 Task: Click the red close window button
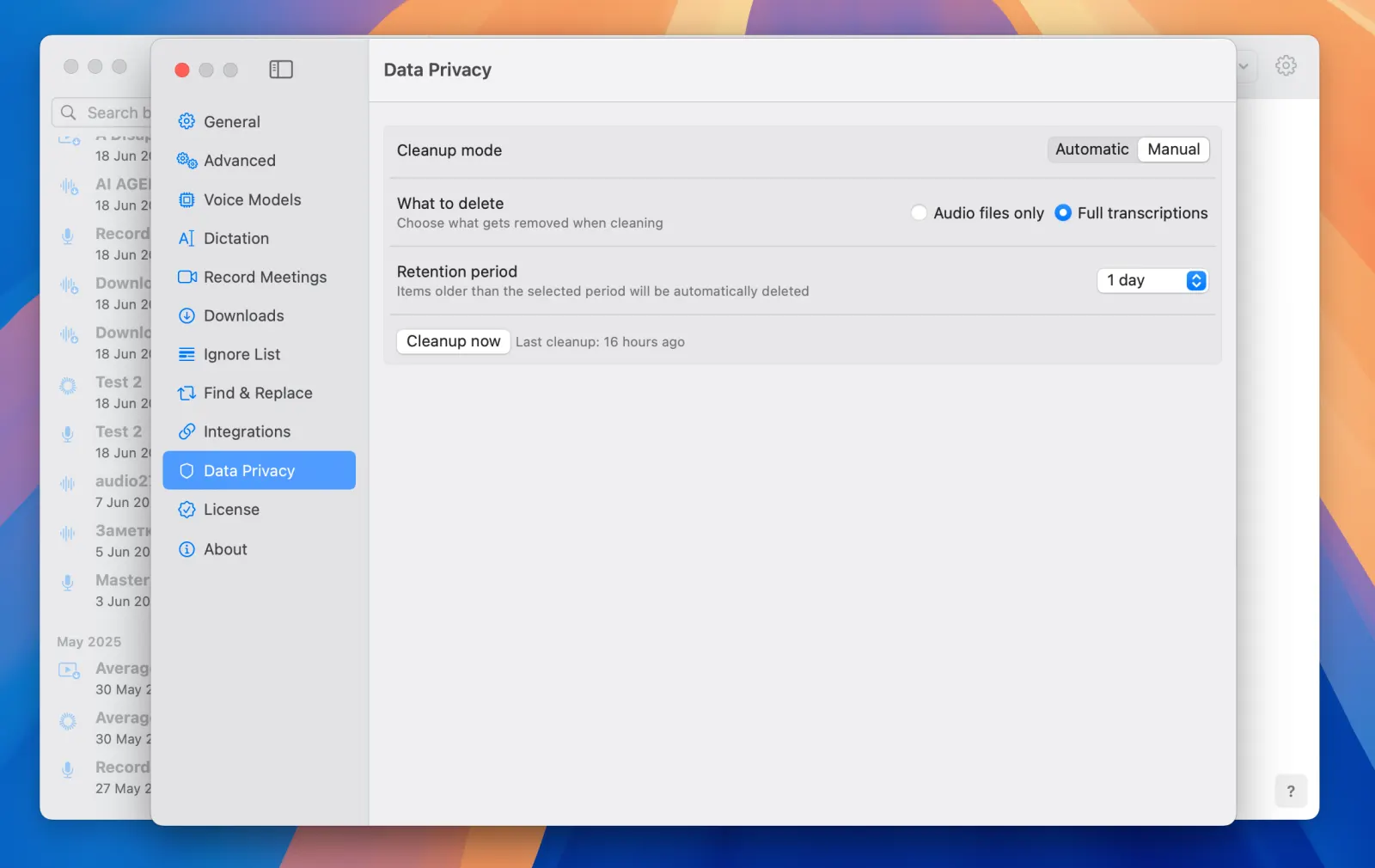pyautogui.click(x=182, y=70)
